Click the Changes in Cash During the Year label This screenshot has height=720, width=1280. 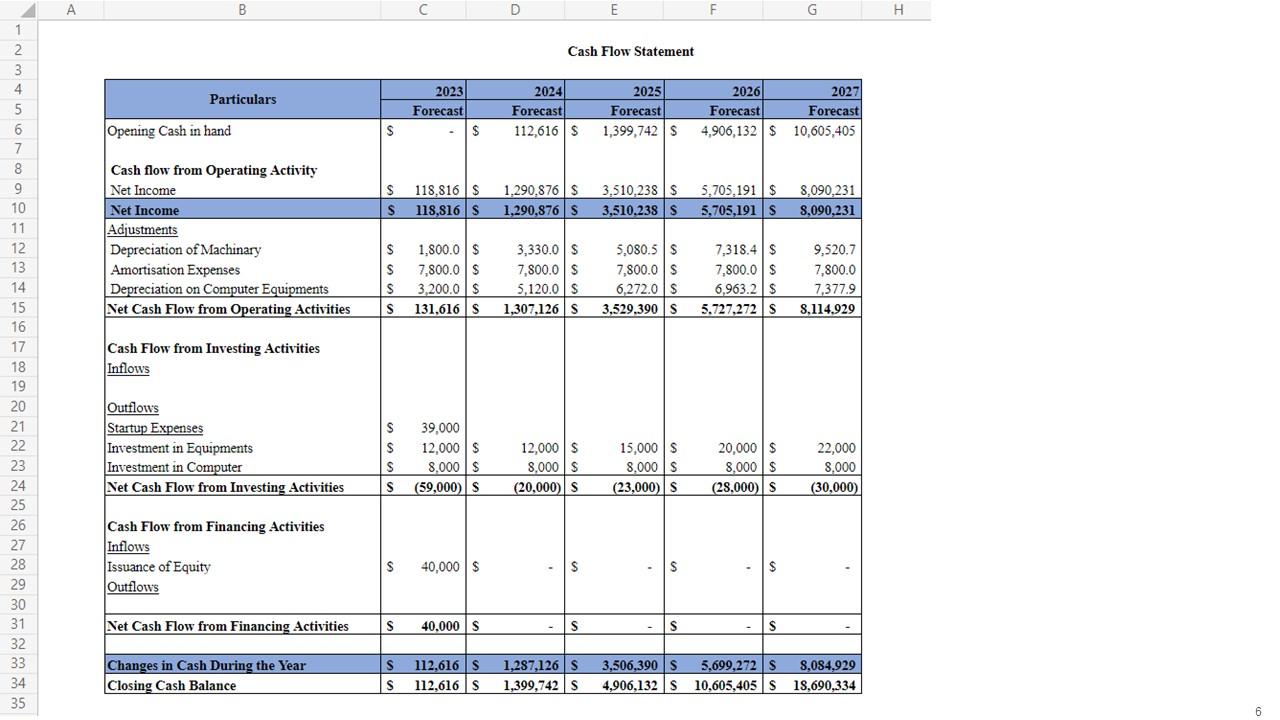[207, 665]
